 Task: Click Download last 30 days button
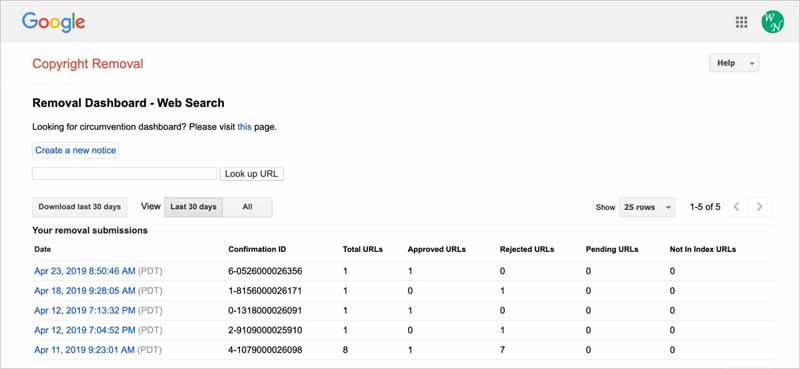pyautogui.click(x=80, y=207)
